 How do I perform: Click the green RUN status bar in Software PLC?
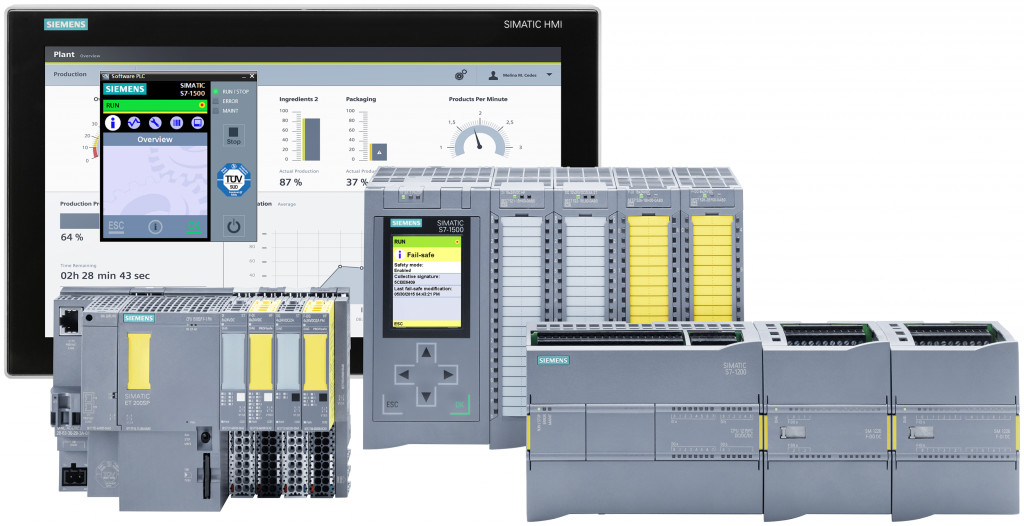155,105
